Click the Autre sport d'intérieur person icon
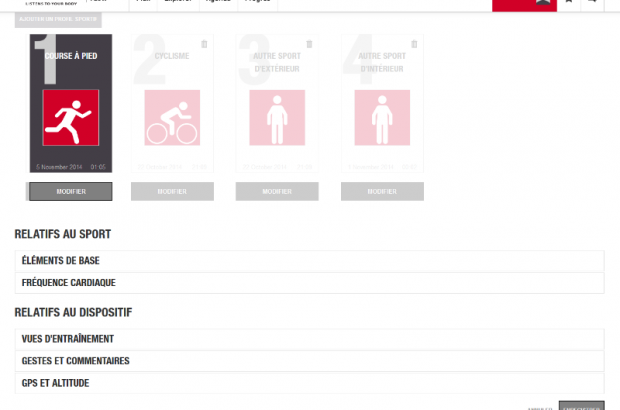 click(x=381, y=118)
